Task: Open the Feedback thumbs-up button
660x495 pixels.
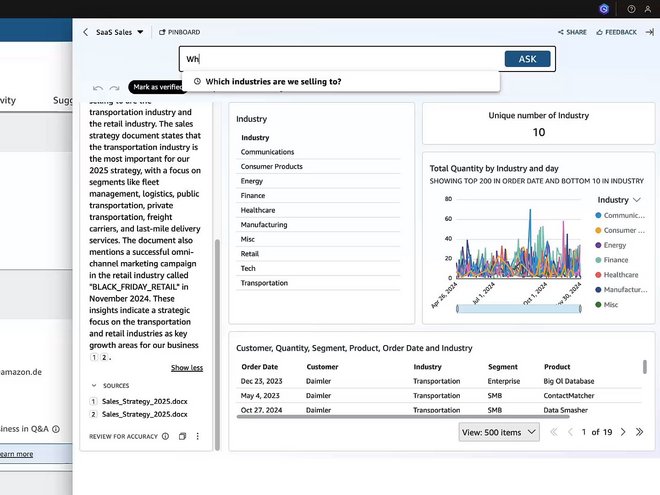Action: click(x=616, y=32)
